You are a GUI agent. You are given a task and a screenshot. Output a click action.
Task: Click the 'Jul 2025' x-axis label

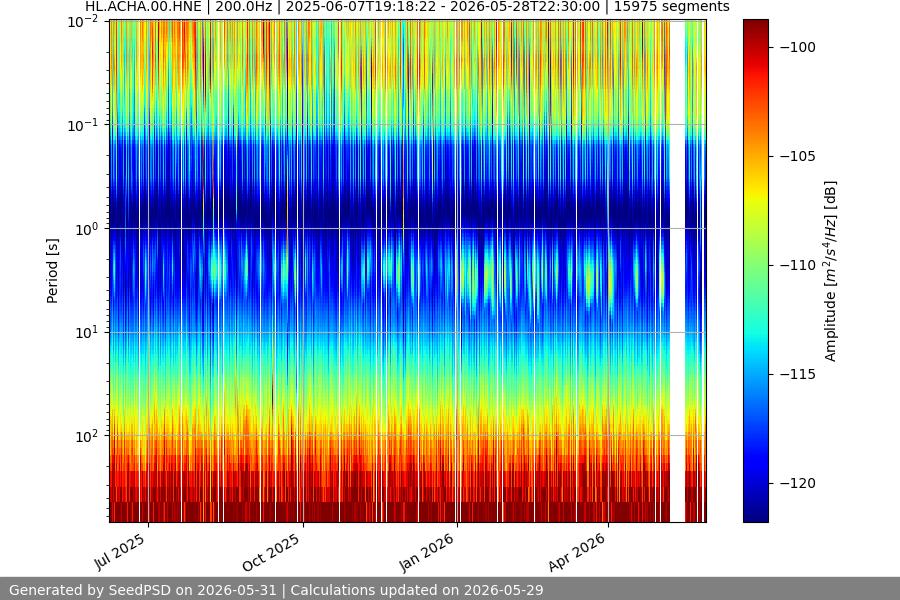coord(120,552)
